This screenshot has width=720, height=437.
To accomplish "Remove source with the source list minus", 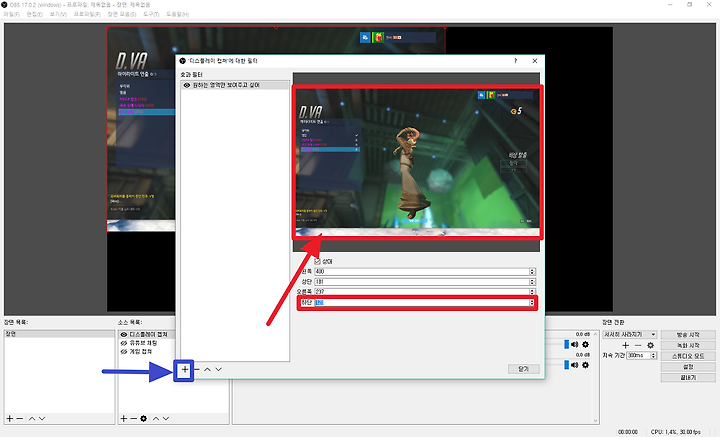I will point(133,419).
